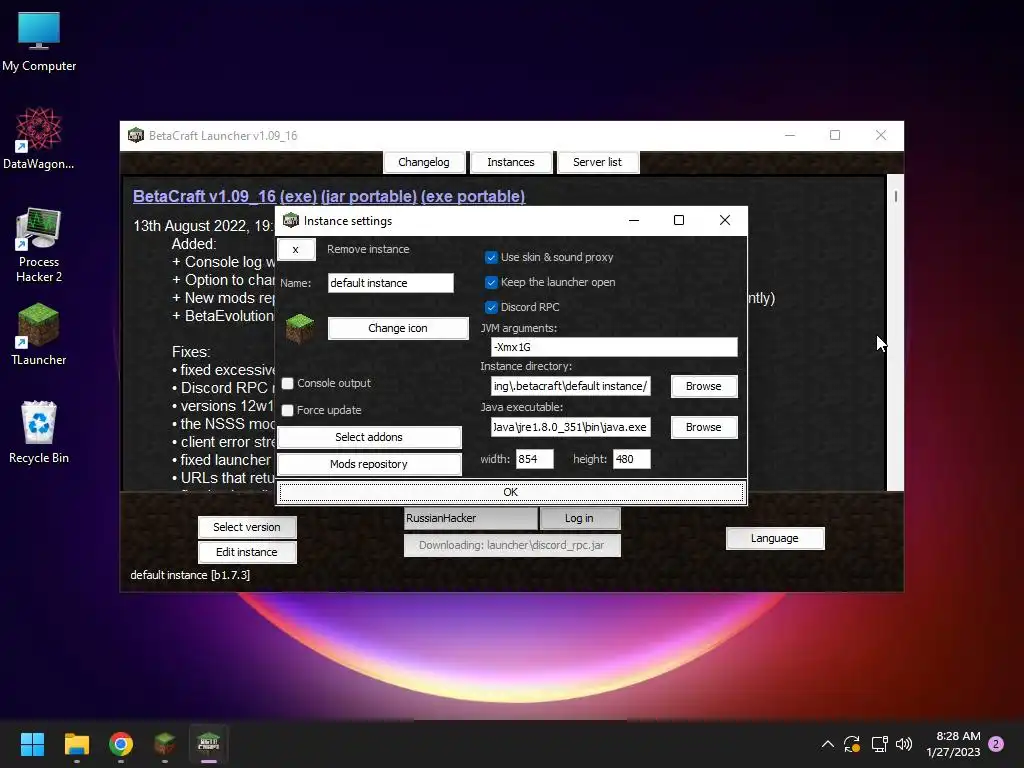The width and height of the screenshot is (1024, 768).
Task: Open volume speaker tray icon
Action: (x=904, y=744)
